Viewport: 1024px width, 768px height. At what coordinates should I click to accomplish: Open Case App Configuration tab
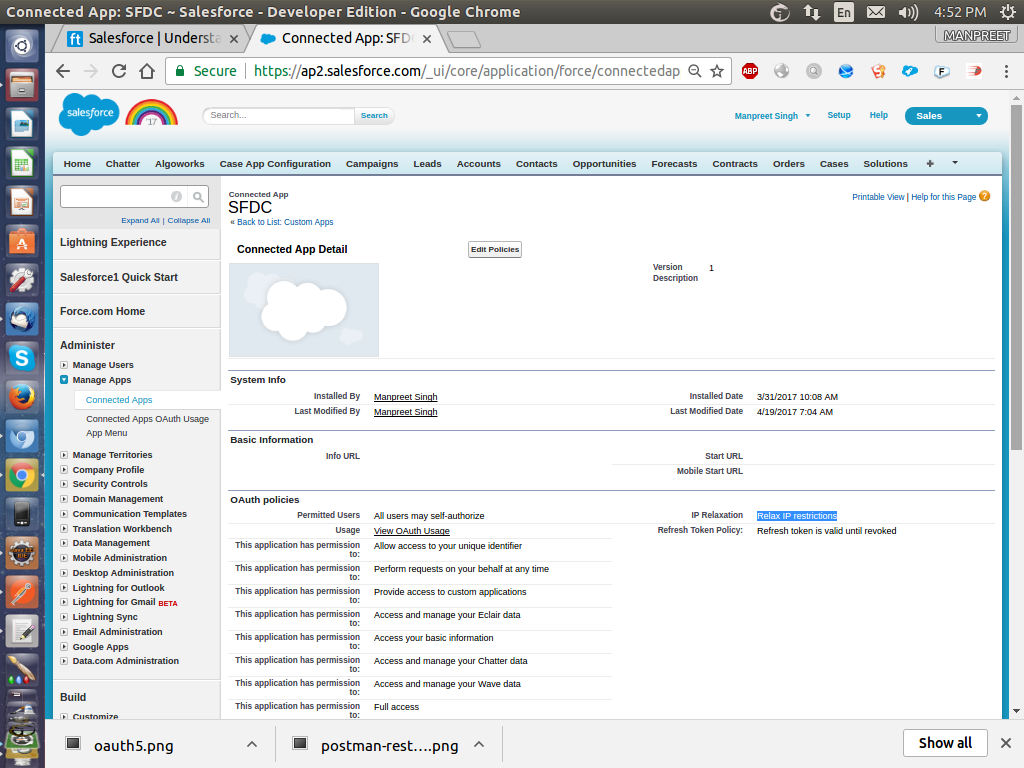click(275, 164)
